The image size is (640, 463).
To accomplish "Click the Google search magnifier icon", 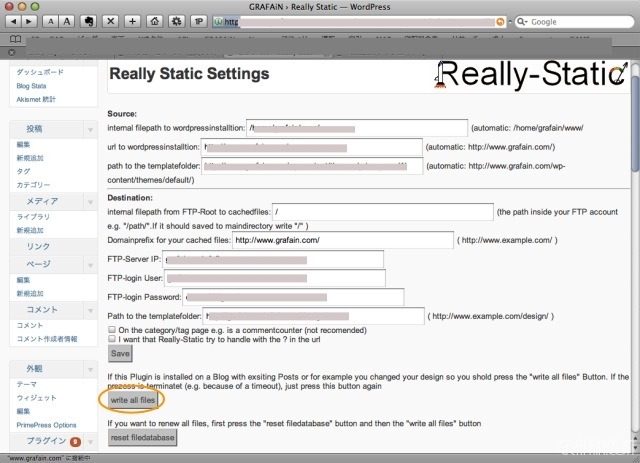I will point(522,22).
